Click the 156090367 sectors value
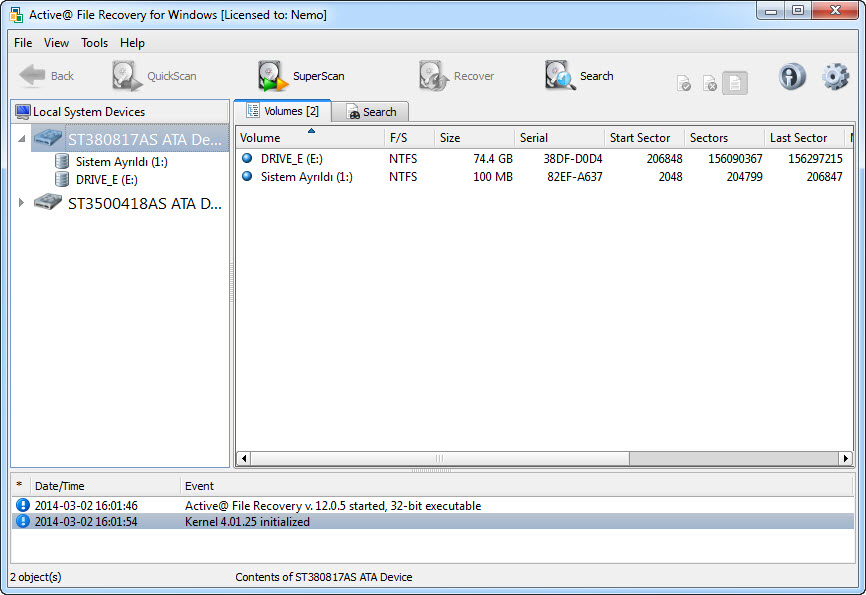Screen dimensions: 866x595 click(735, 159)
